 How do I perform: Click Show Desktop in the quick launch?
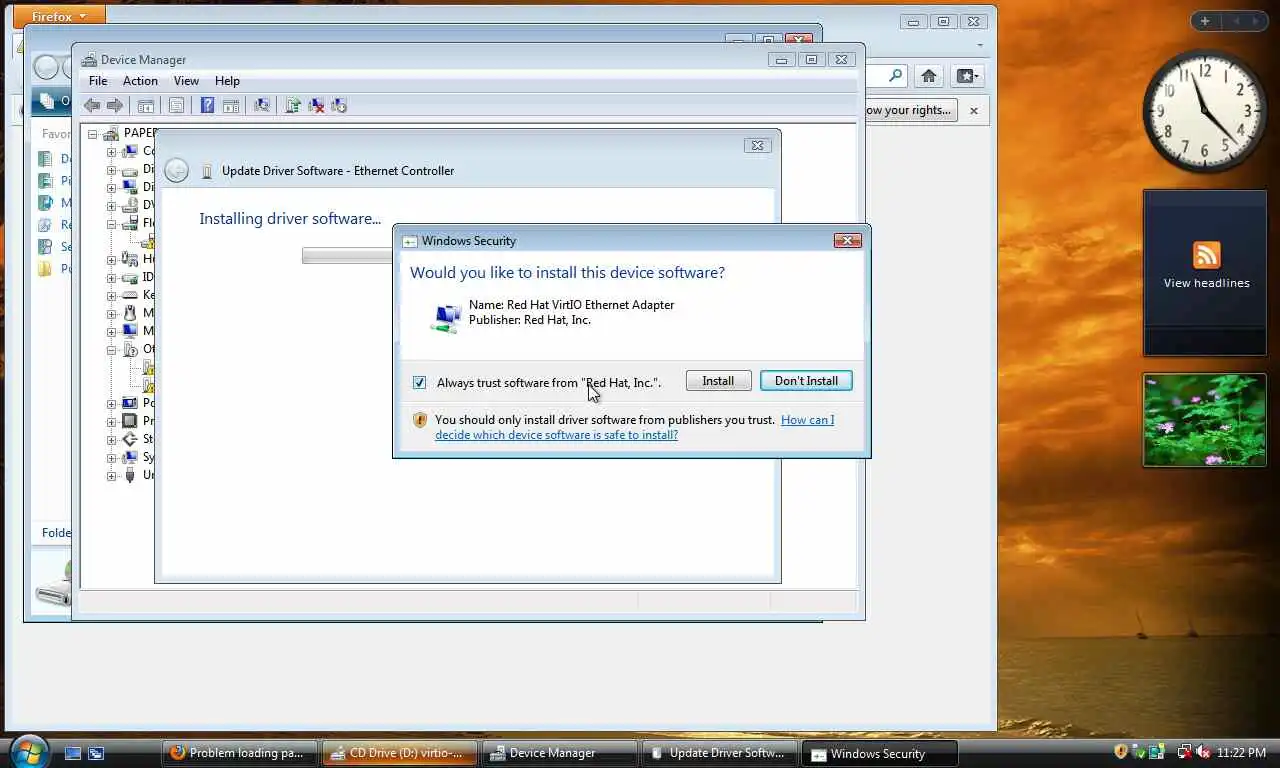click(73, 753)
